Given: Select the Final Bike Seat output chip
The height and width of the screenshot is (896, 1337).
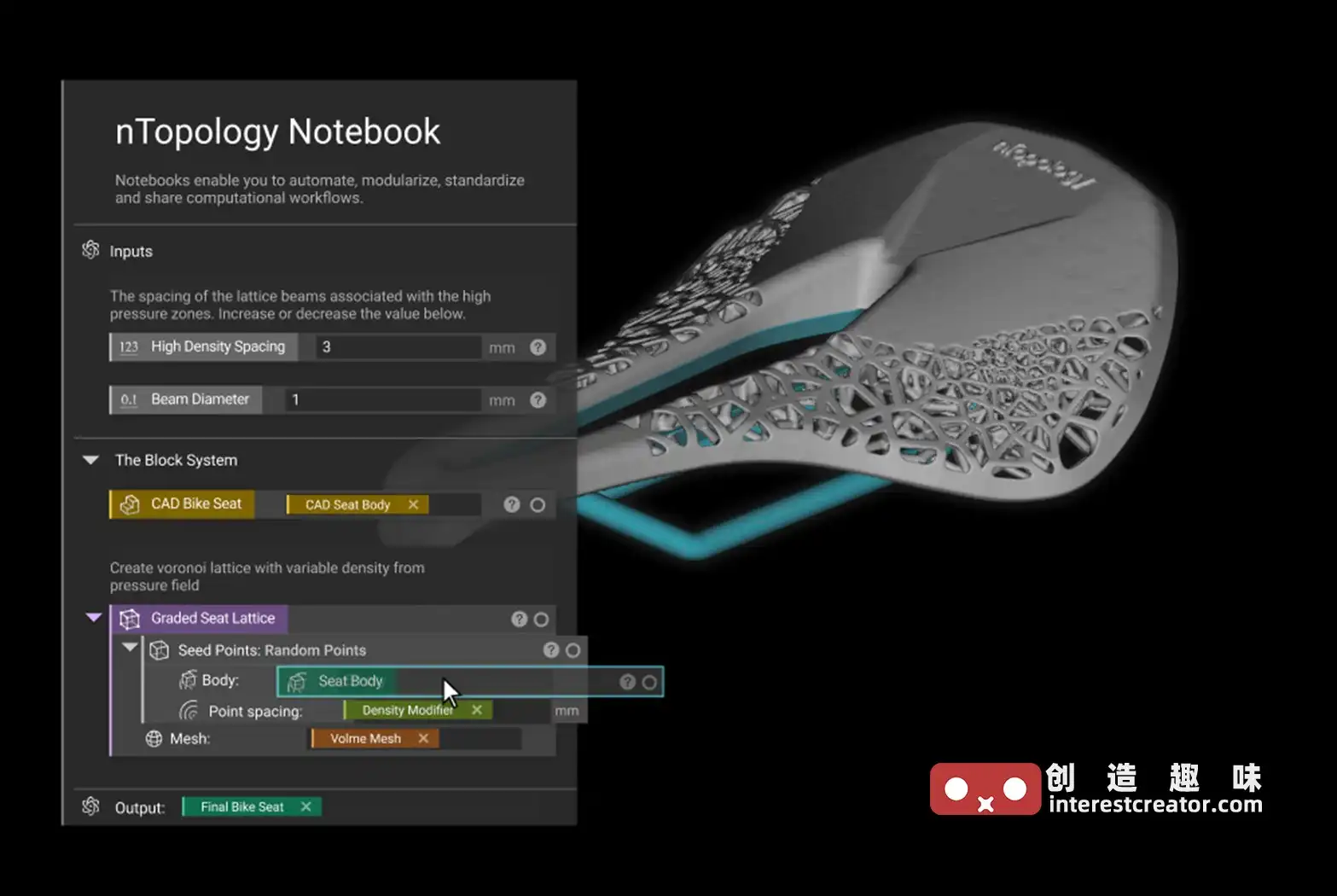Looking at the screenshot, I should [x=252, y=806].
